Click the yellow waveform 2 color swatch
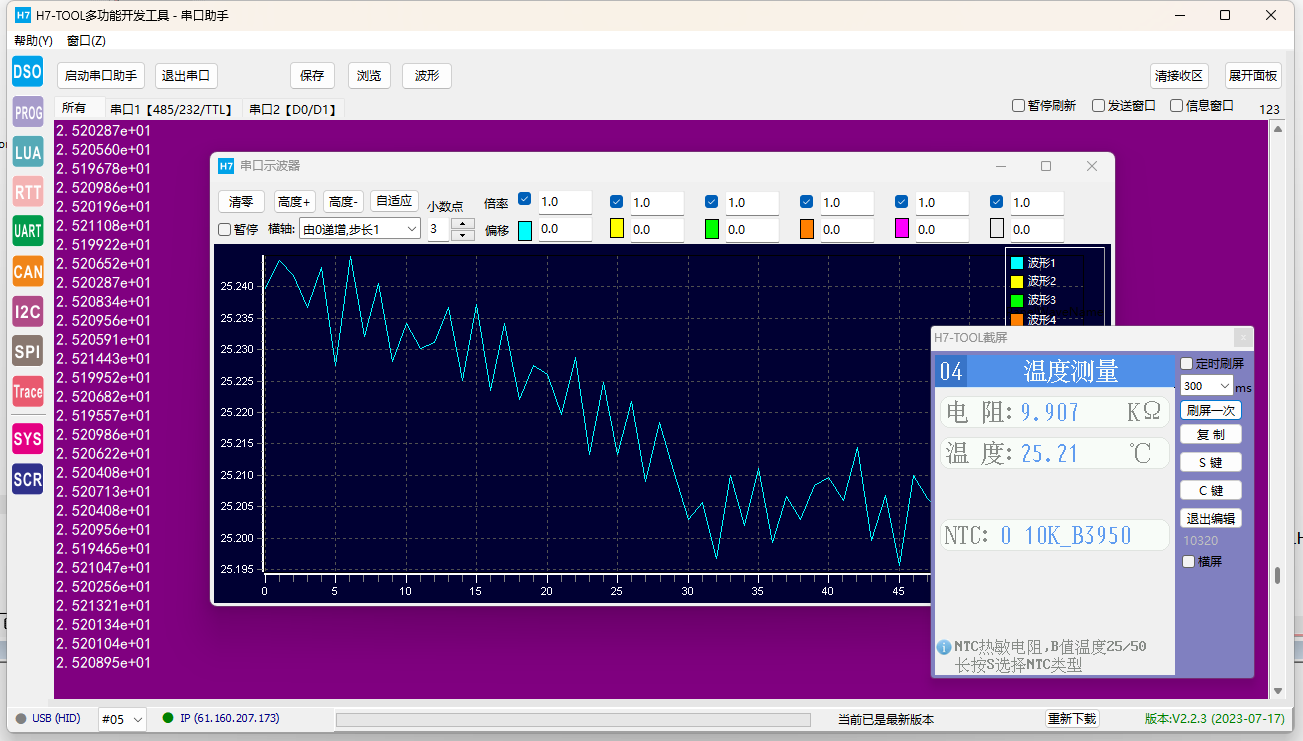The image size is (1303, 741). tap(617, 229)
